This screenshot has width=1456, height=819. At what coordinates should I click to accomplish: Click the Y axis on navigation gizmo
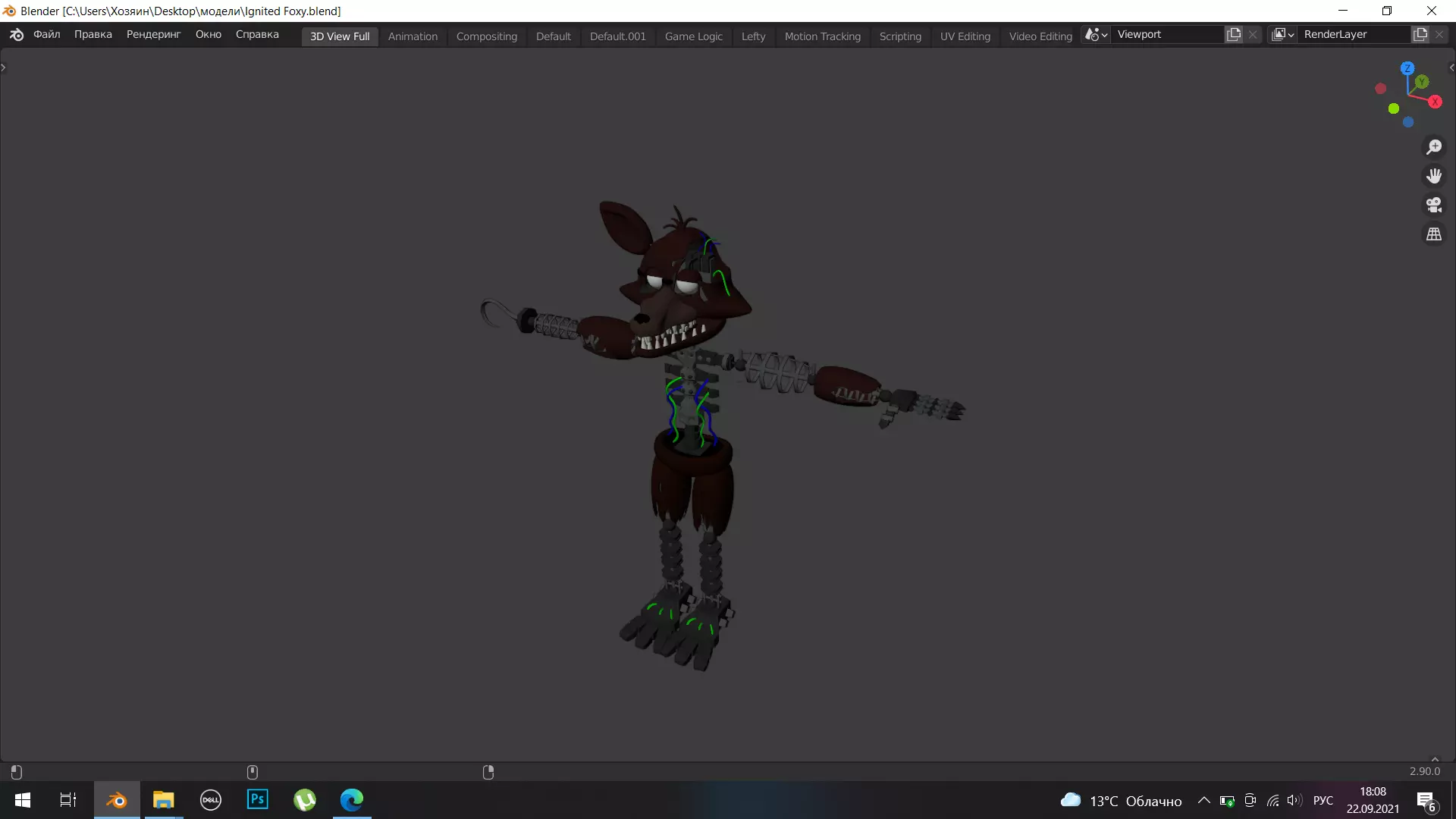(1422, 82)
